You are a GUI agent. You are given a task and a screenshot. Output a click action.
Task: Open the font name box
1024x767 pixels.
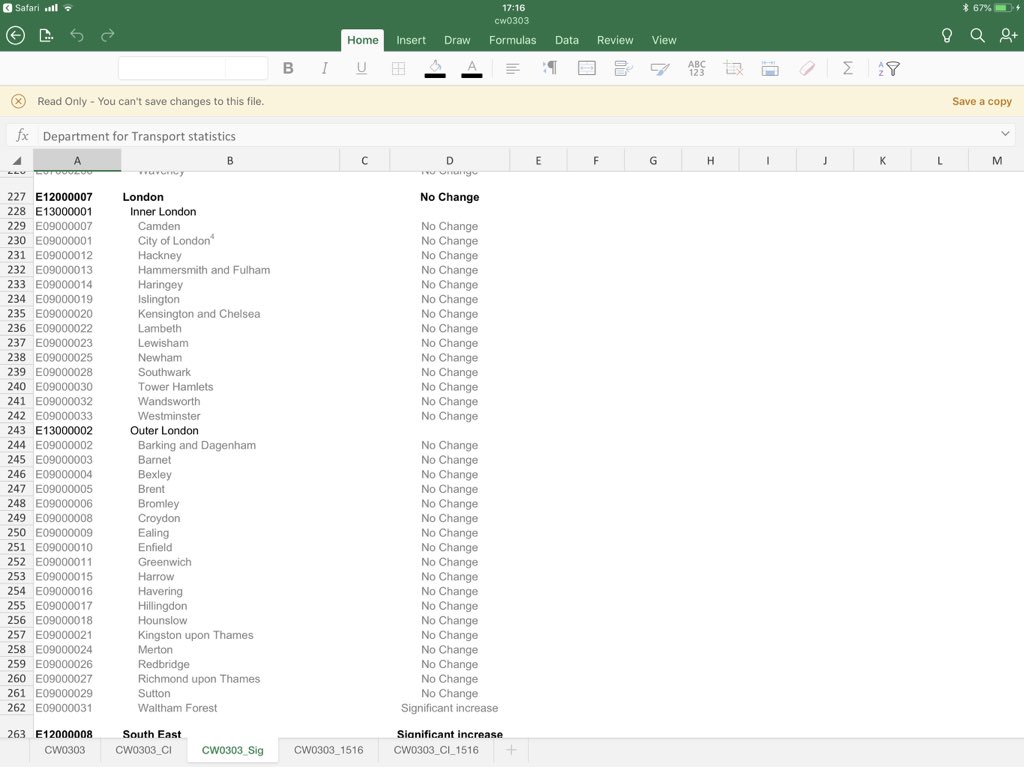coord(172,68)
